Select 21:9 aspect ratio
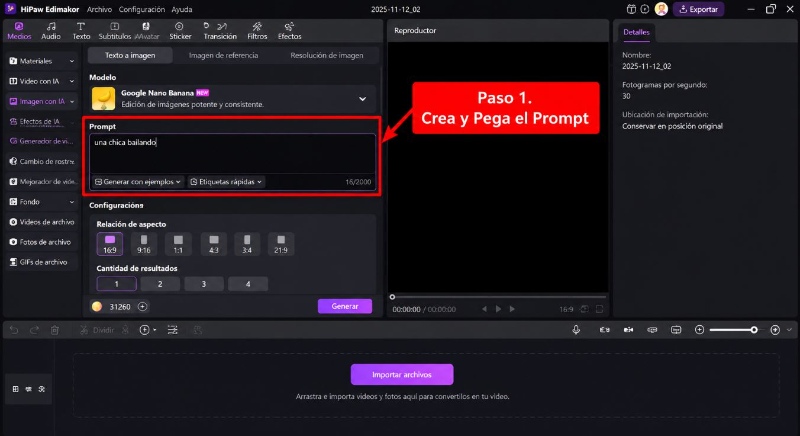800x436 pixels. [x=281, y=244]
